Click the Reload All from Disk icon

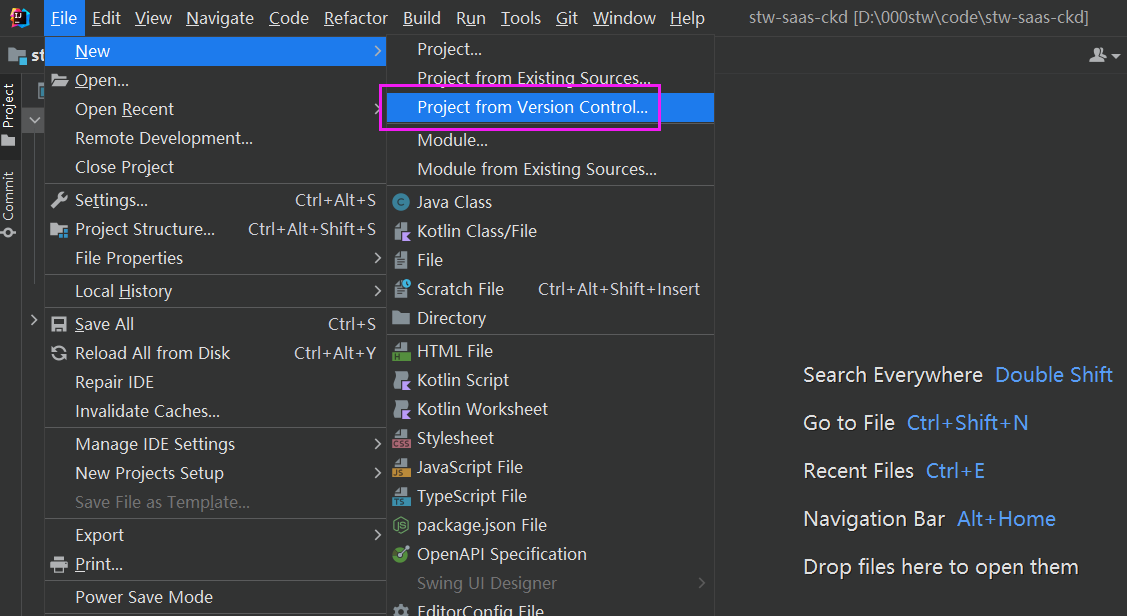pos(59,353)
